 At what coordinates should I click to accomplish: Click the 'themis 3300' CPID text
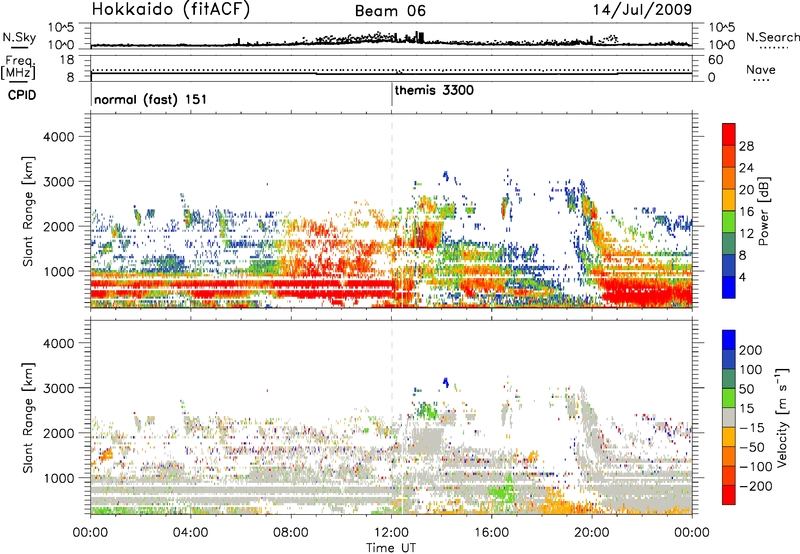click(434, 90)
